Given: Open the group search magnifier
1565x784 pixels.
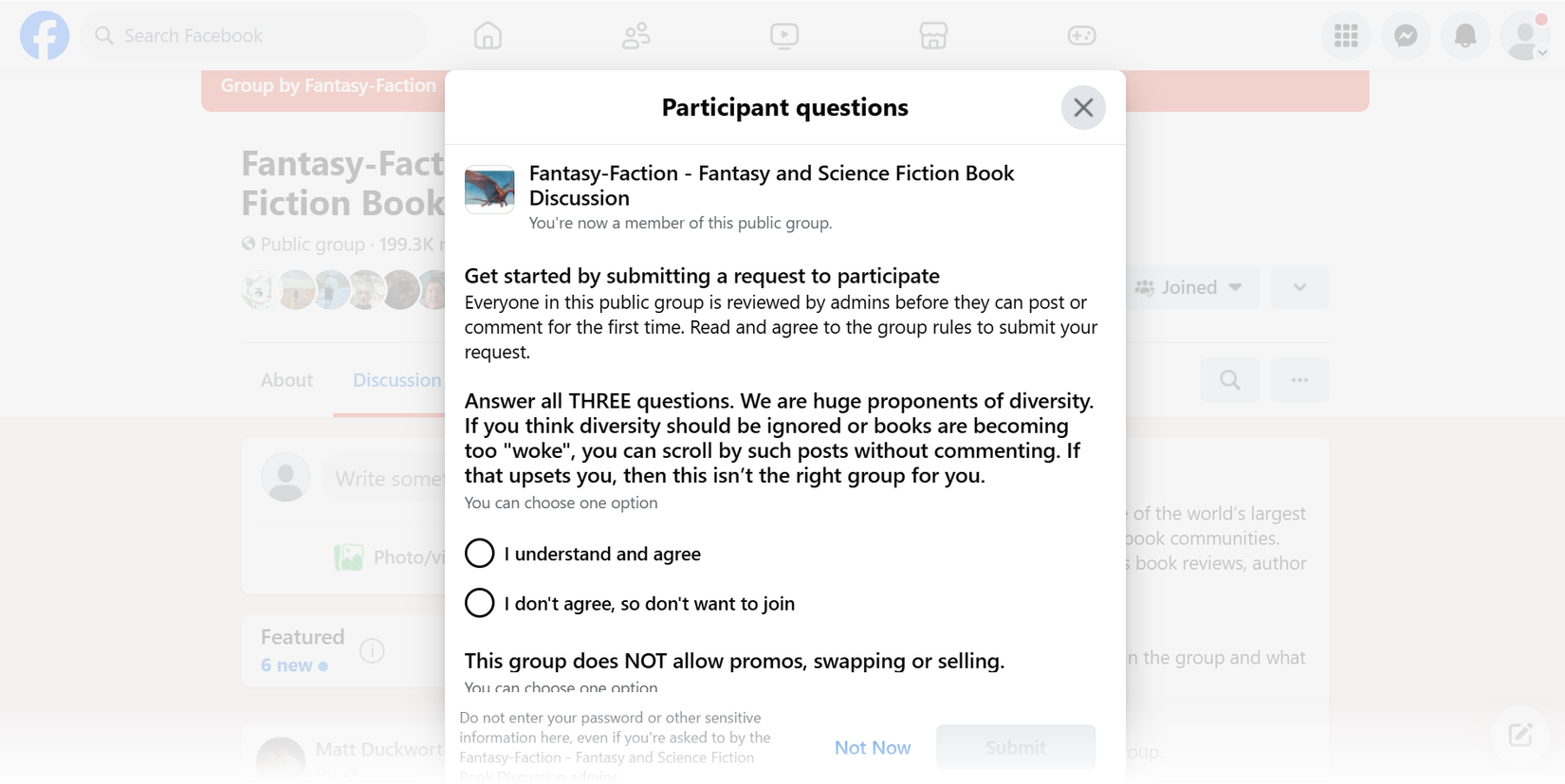Looking at the screenshot, I should pyautogui.click(x=1229, y=379).
